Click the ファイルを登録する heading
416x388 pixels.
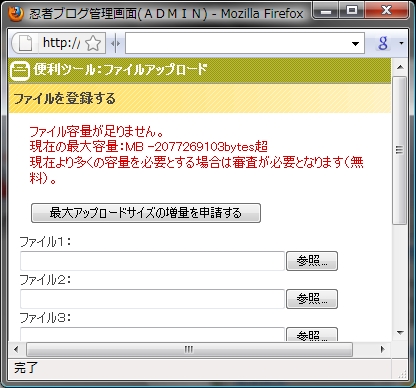[x=64, y=99]
